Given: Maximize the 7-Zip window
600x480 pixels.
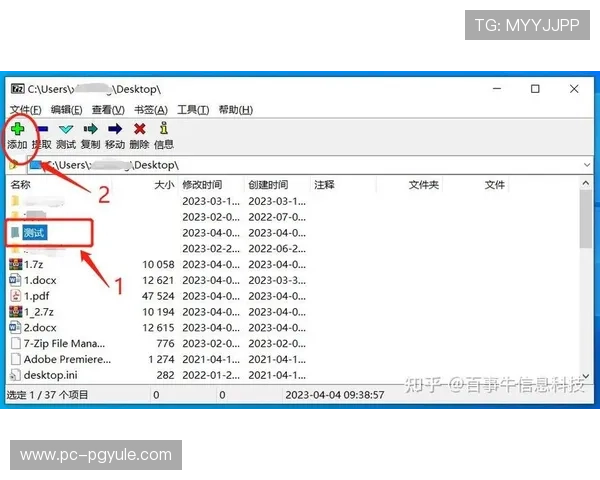Looking at the screenshot, I should coord(535,89).
